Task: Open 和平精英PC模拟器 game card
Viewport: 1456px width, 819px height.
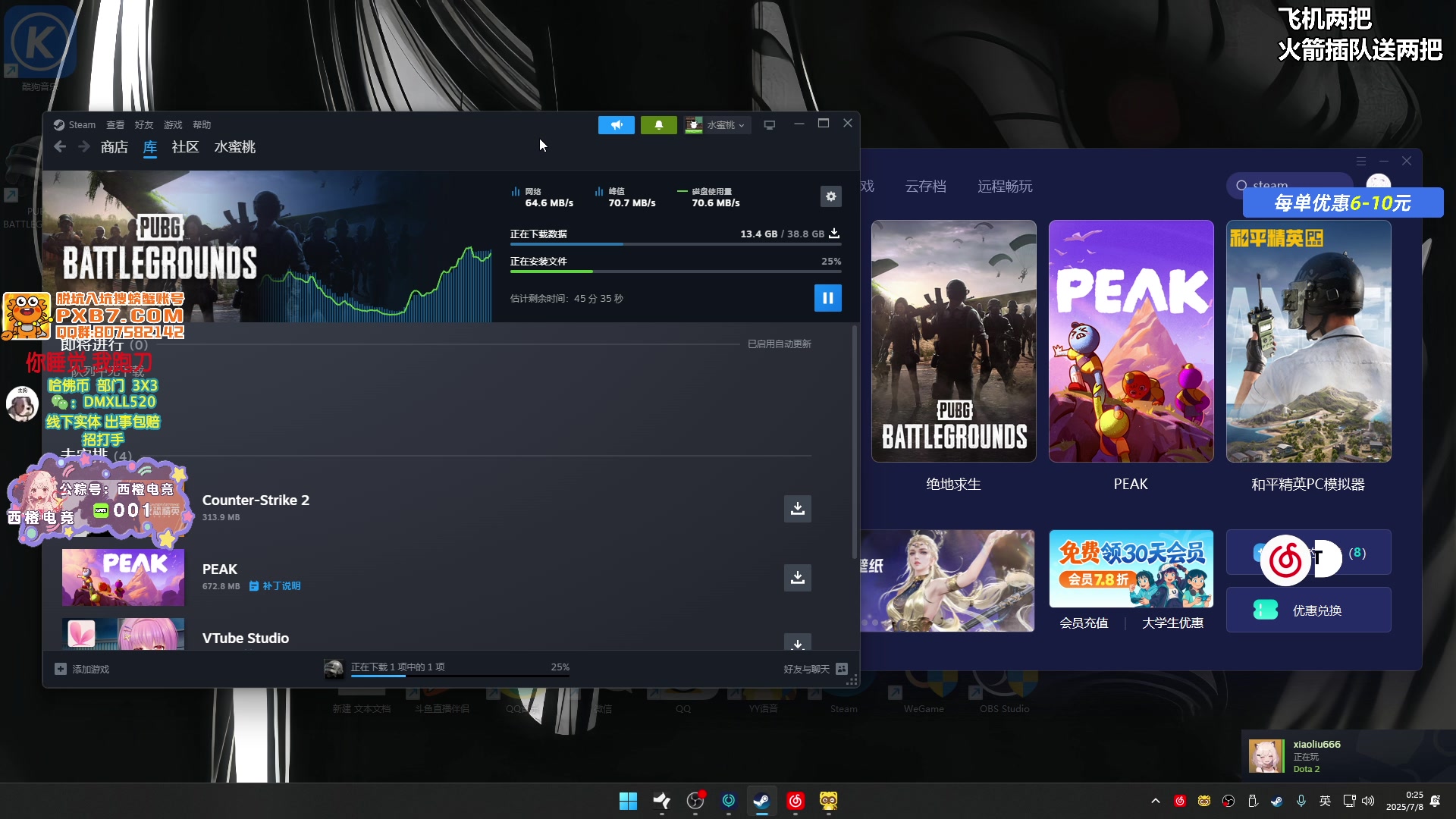Action: click(x=1308, y=341)
